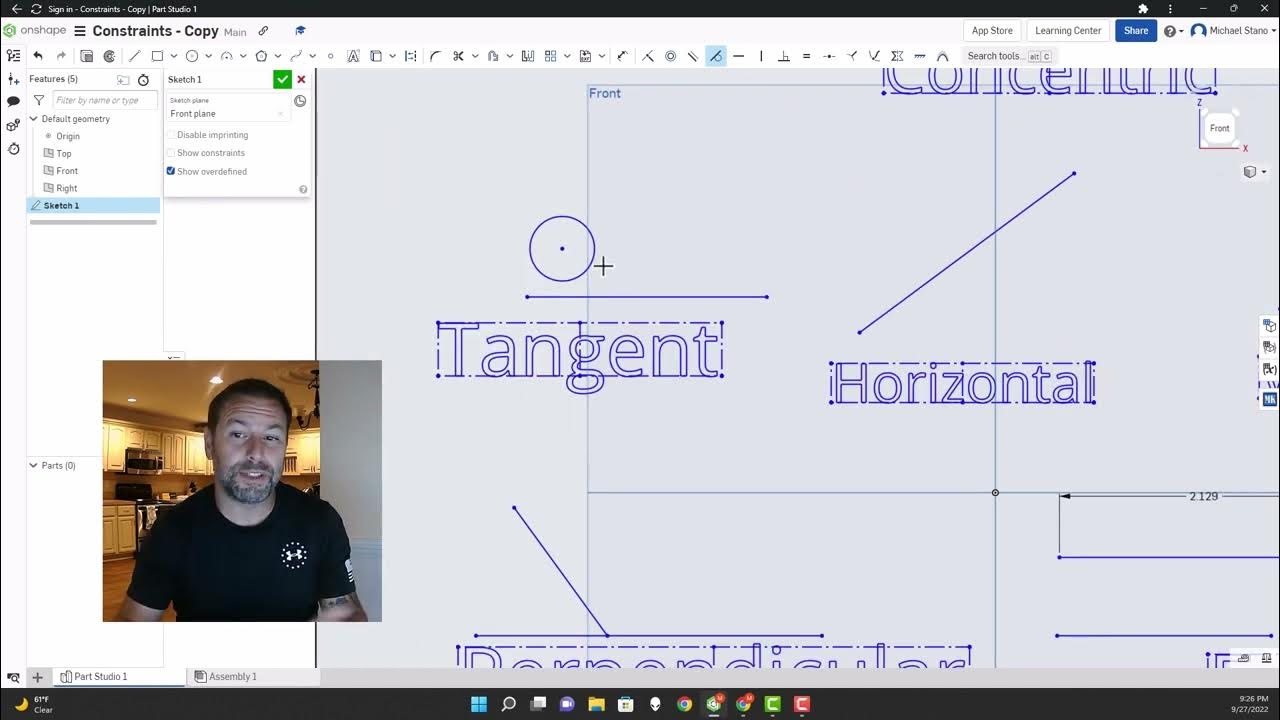1280x720 pixels.
Task: Open the sketch help question mark
Action: (303, 189)
